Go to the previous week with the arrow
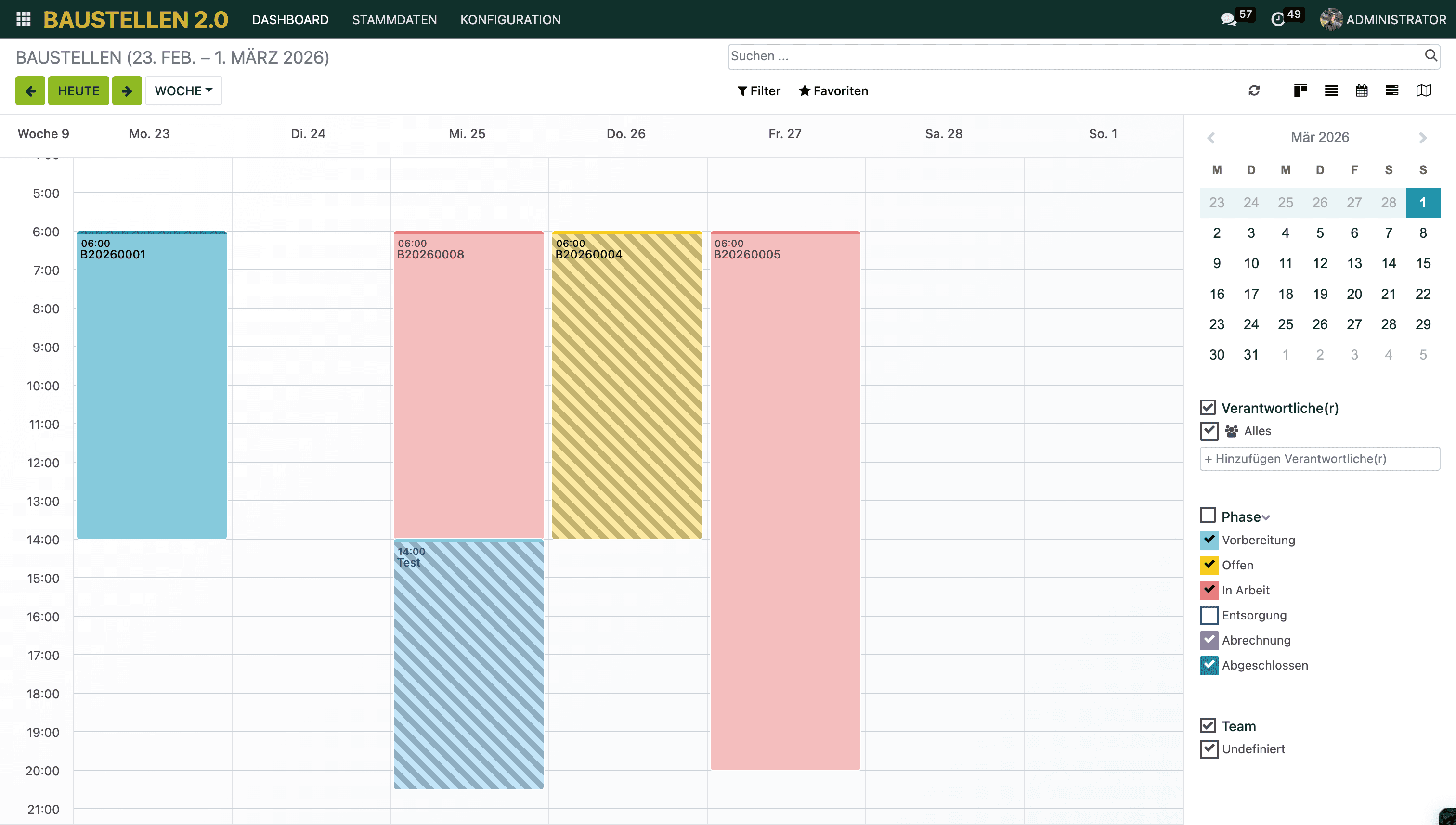Viewport: 1456px width, 825px height. [30, 90]
